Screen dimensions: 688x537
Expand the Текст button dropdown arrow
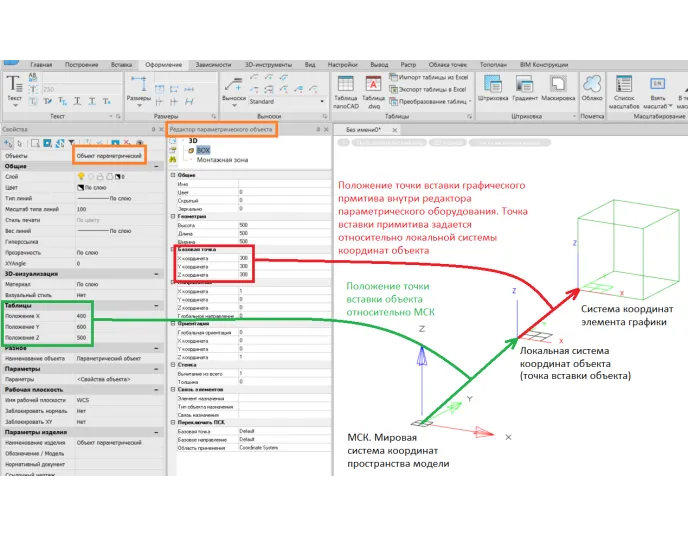tap(15, 106)
